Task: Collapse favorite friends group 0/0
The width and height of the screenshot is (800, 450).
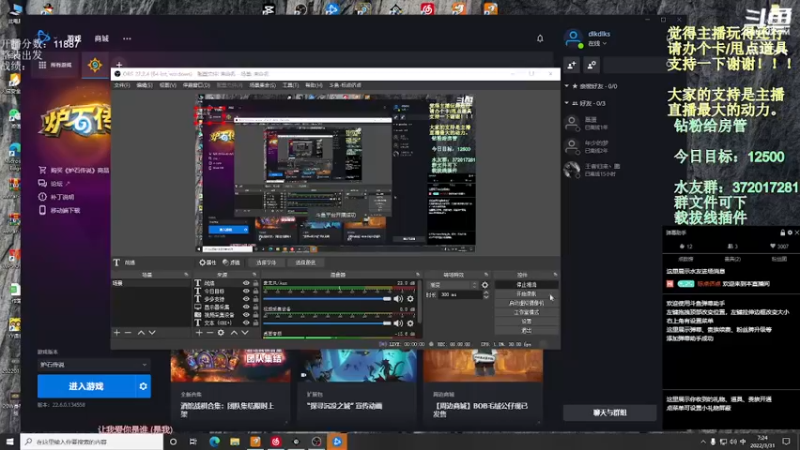Action: [567, 86]
